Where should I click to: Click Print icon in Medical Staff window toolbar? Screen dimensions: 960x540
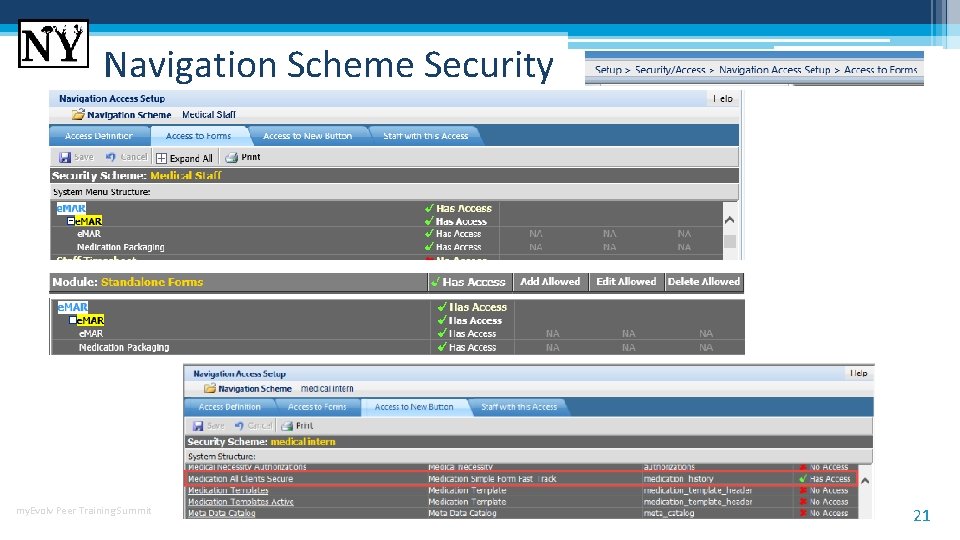[x=231, y=157]
